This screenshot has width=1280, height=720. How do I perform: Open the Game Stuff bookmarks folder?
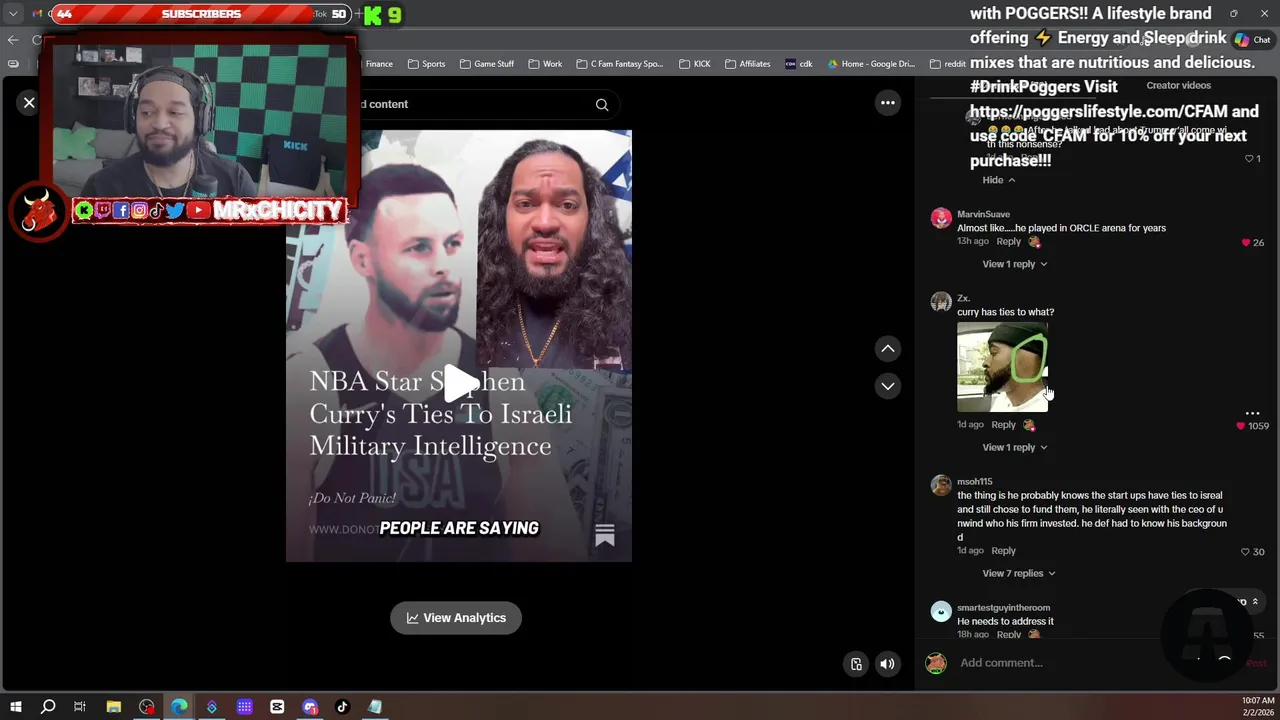pyautogui.click(x=486, y=64)
